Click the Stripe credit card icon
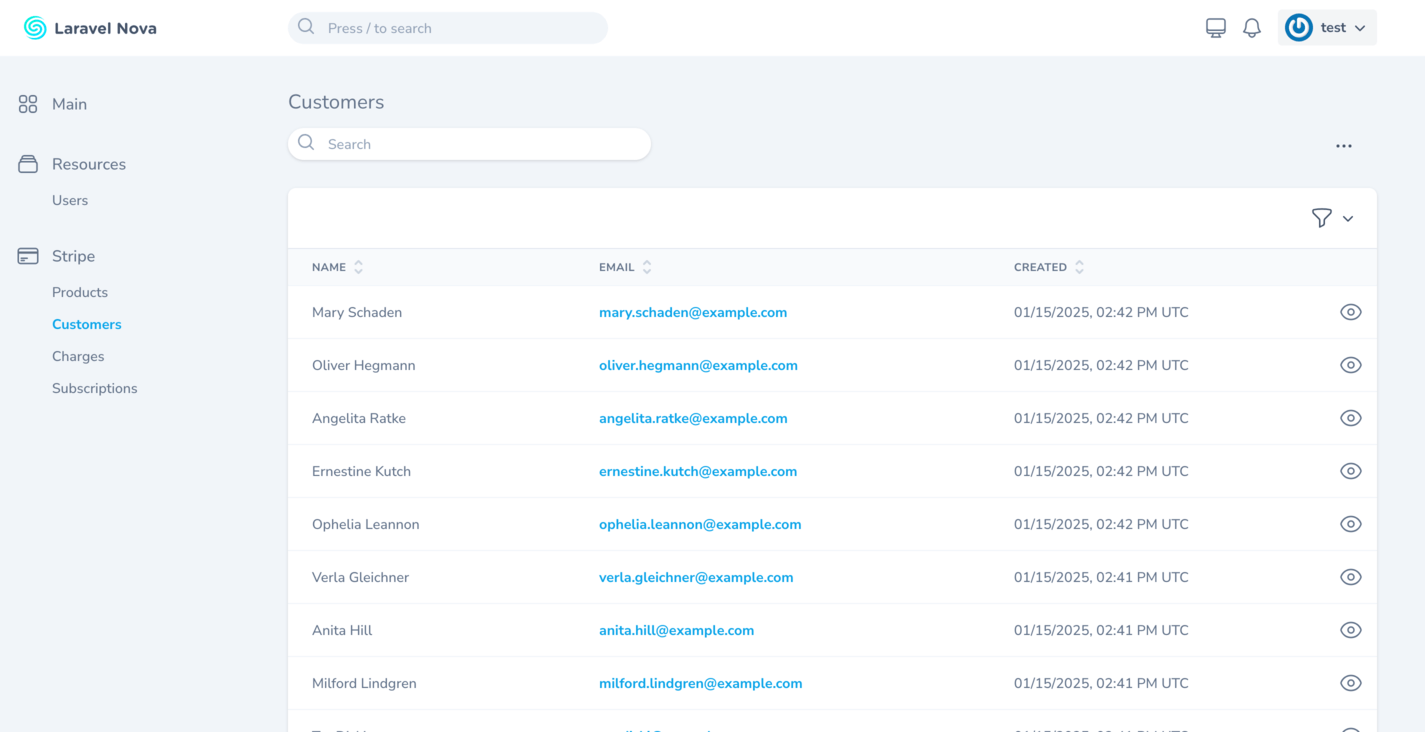 tap(28, 256)
